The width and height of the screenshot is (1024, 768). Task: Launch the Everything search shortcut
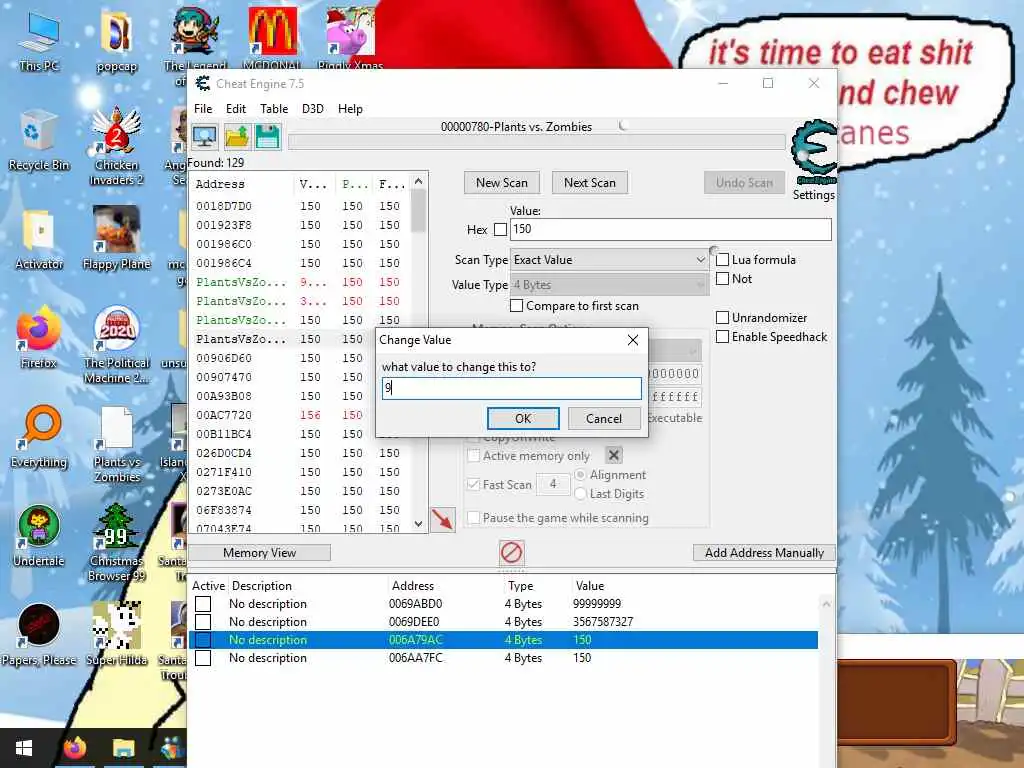(x=39, y=437)
